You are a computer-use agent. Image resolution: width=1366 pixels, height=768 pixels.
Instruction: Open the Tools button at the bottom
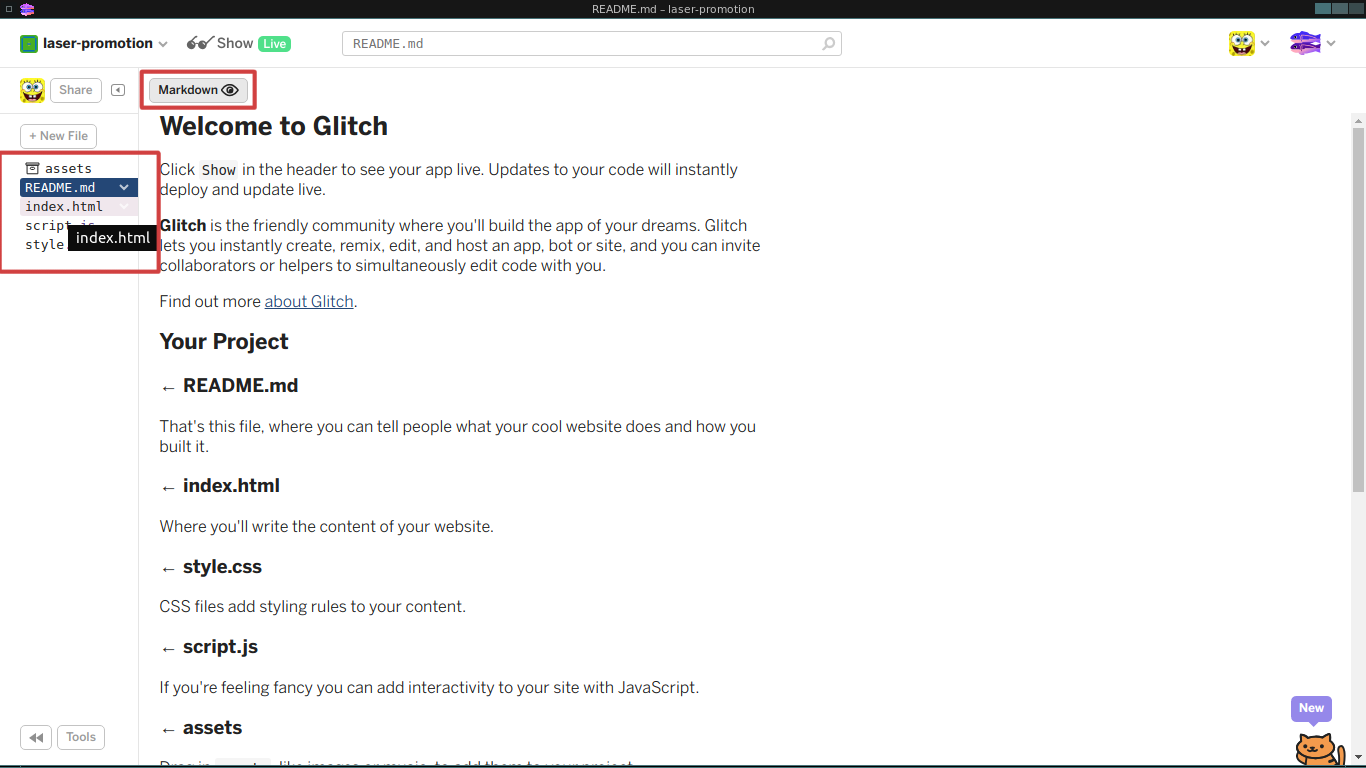(x=81, y=738)
